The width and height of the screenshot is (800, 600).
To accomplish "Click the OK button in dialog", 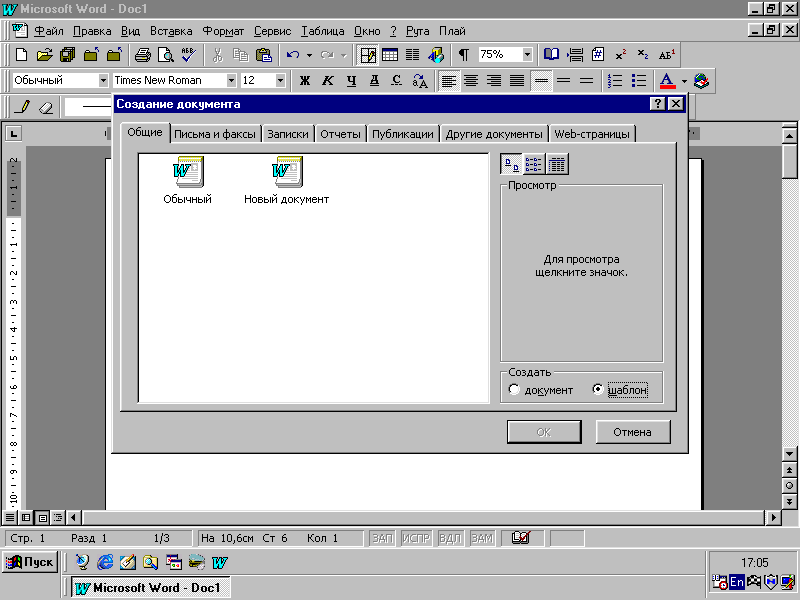I will pyautogui.click(x=544, y=432).
